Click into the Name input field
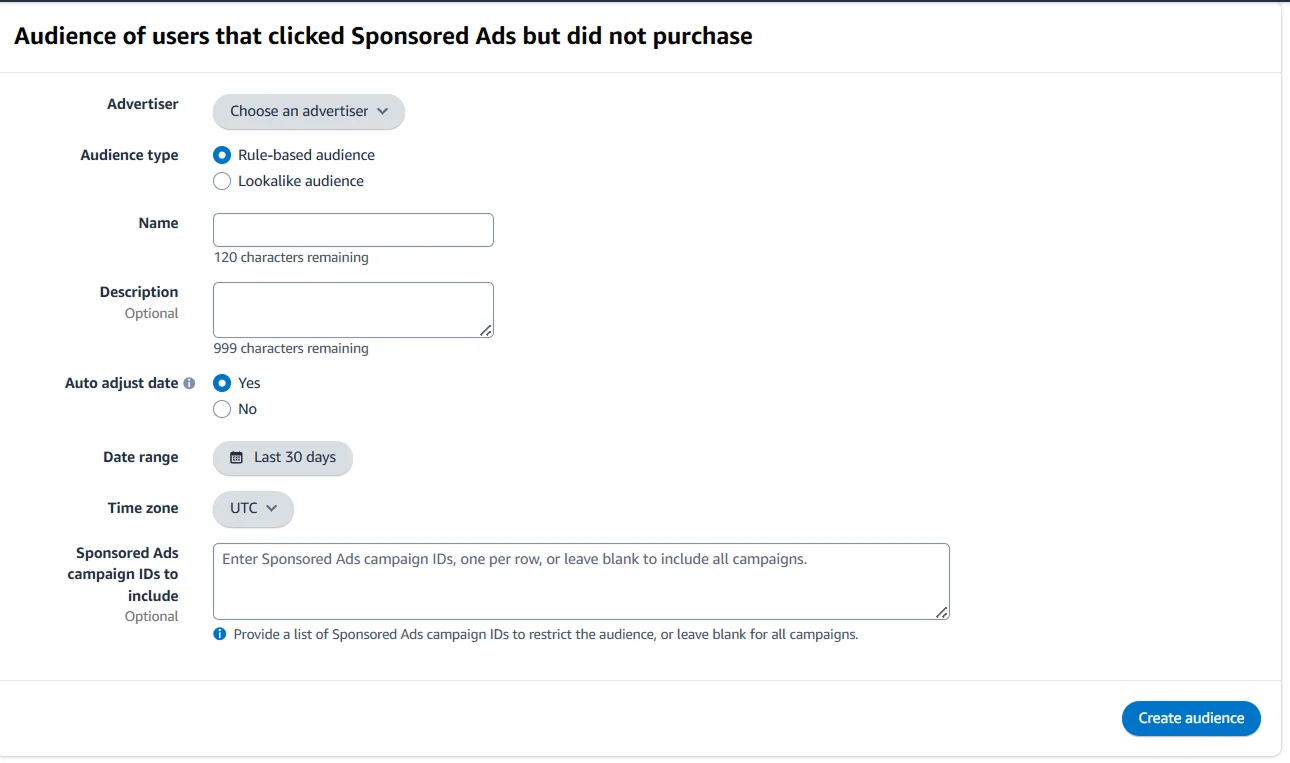Image resolution: width=1290 pixels, height=763 pixels. (x=353, y=230)
